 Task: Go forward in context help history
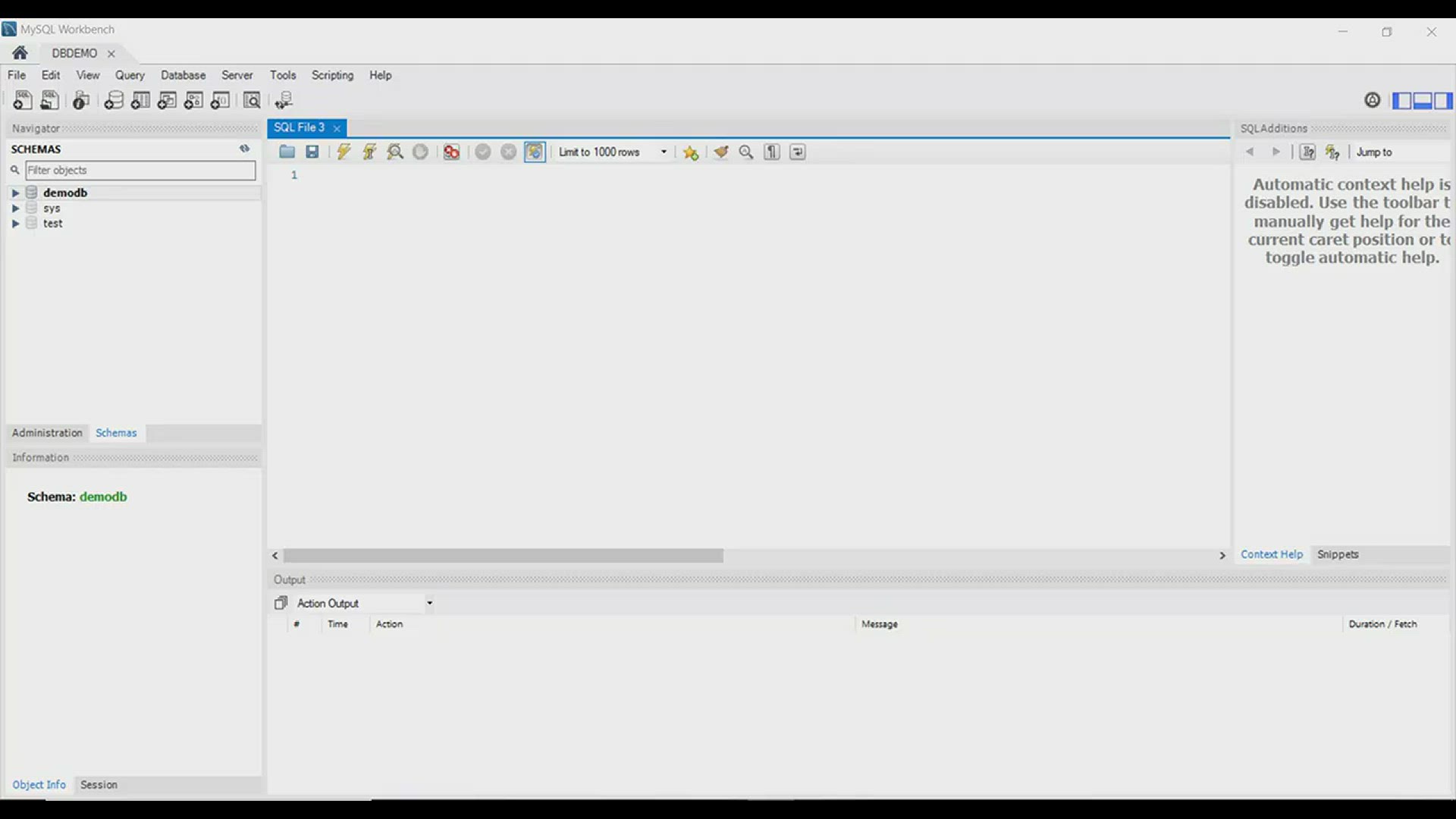pyautogui.click(x=1276, y=152)
